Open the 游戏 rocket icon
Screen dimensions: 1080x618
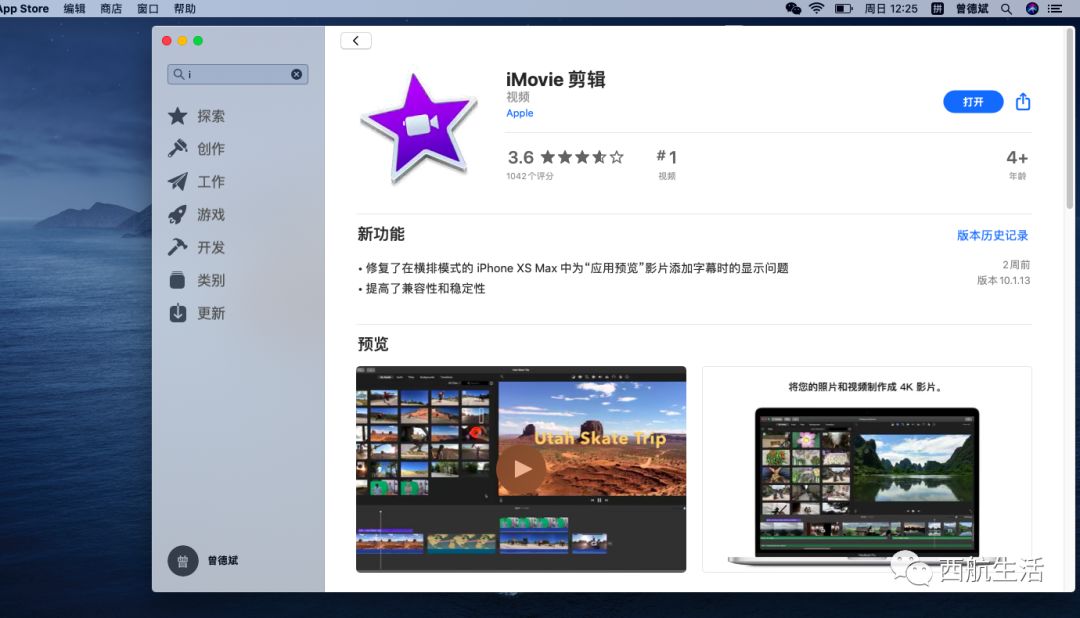pyautogui.click(x=178, y=214)
